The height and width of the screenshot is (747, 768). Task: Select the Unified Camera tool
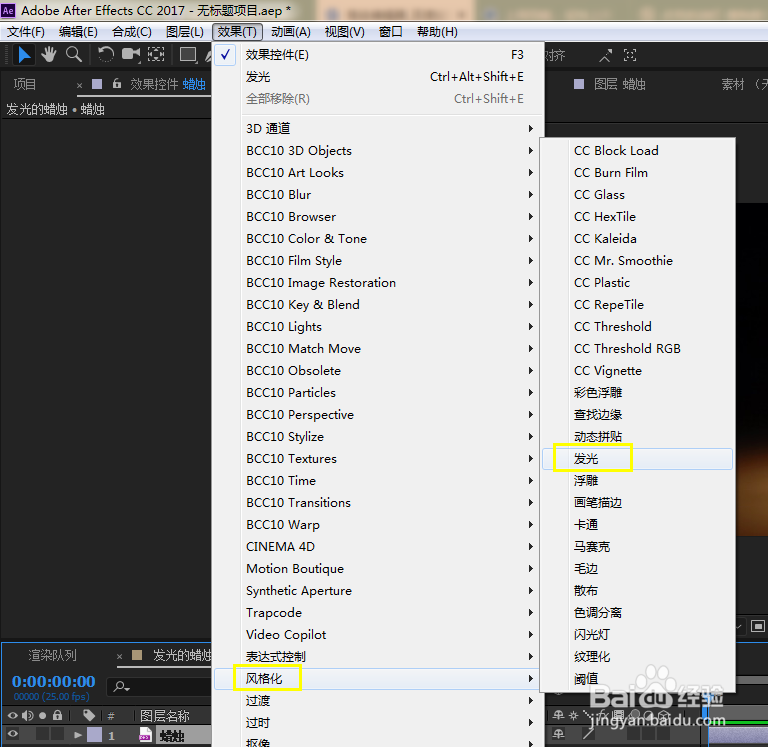pos(131,54)
